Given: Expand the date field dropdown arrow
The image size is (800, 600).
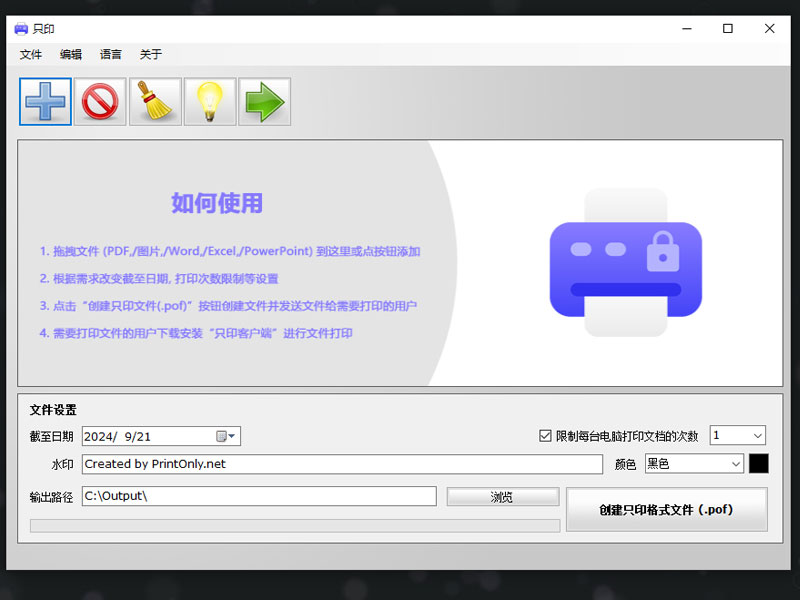Looking at the screenshot, I should [231, 436].
